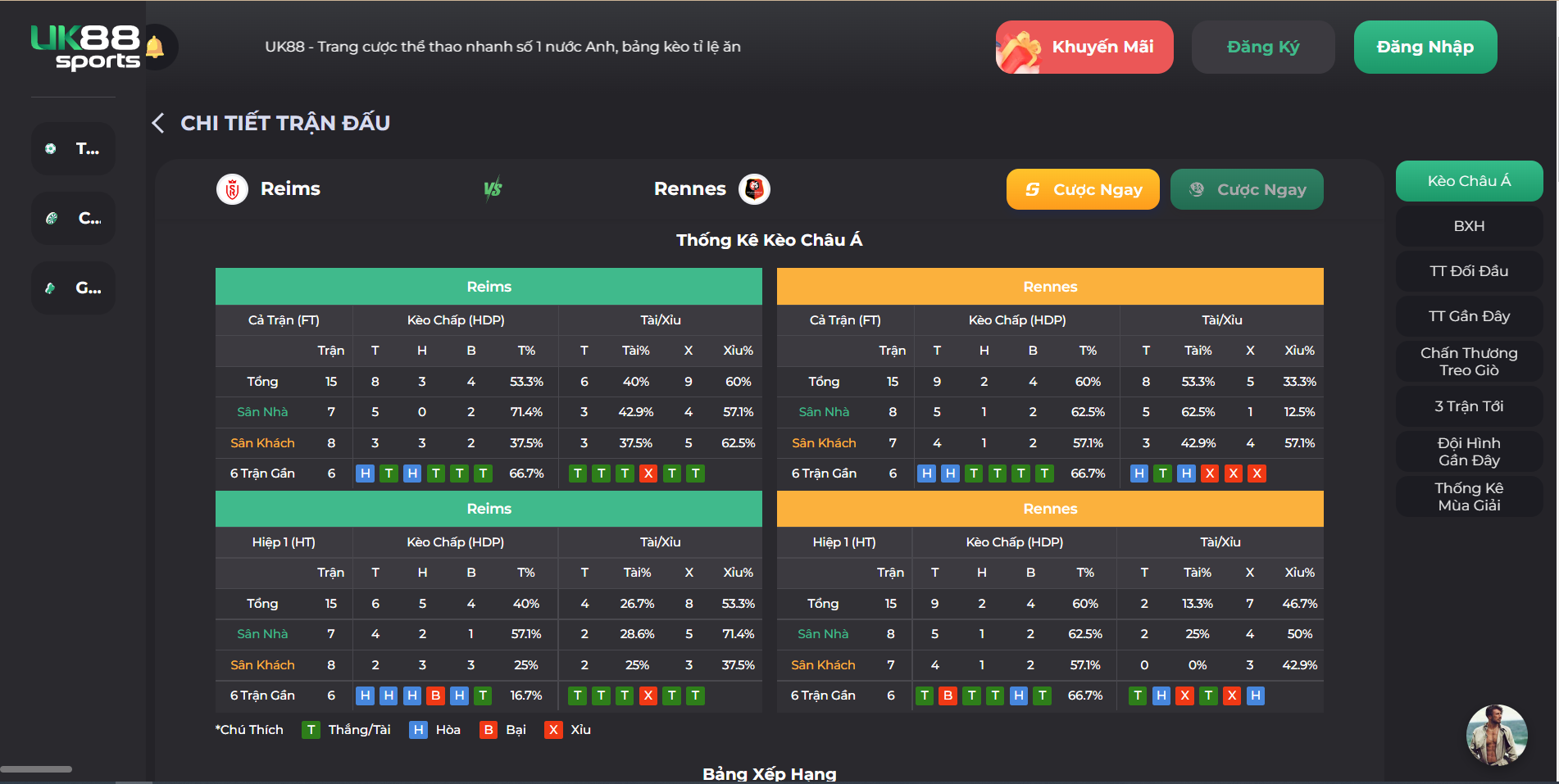Click the Rennes team crest
Screen dimensions: 1559x784
click(x=754, y=189)
